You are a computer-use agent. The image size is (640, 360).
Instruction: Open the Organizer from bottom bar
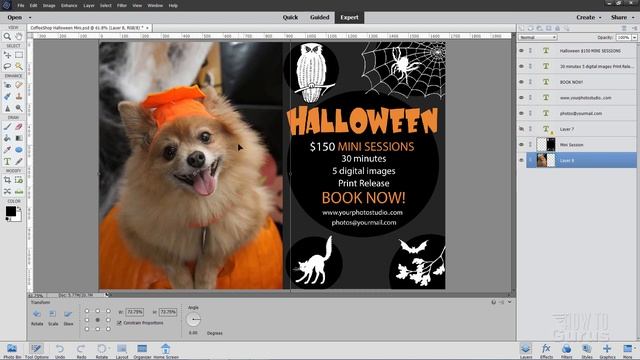coord(142,351)
